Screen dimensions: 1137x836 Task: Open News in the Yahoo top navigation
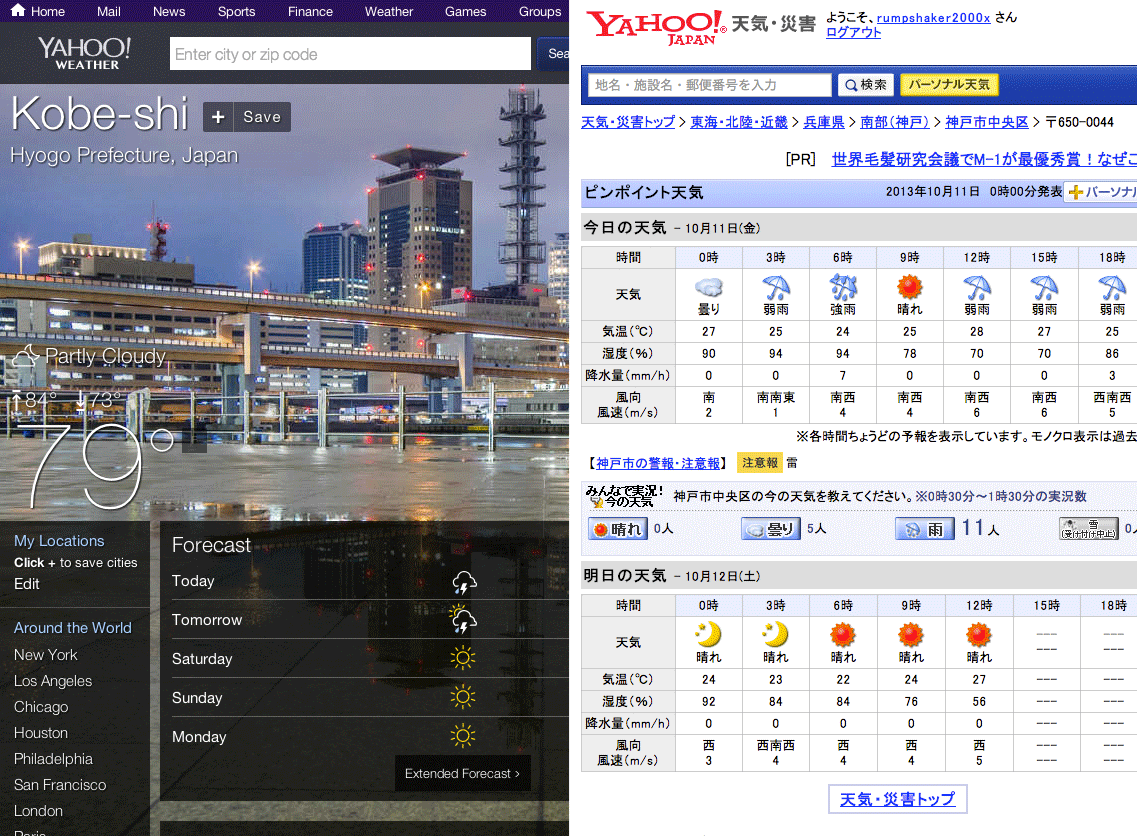(169, 12)
